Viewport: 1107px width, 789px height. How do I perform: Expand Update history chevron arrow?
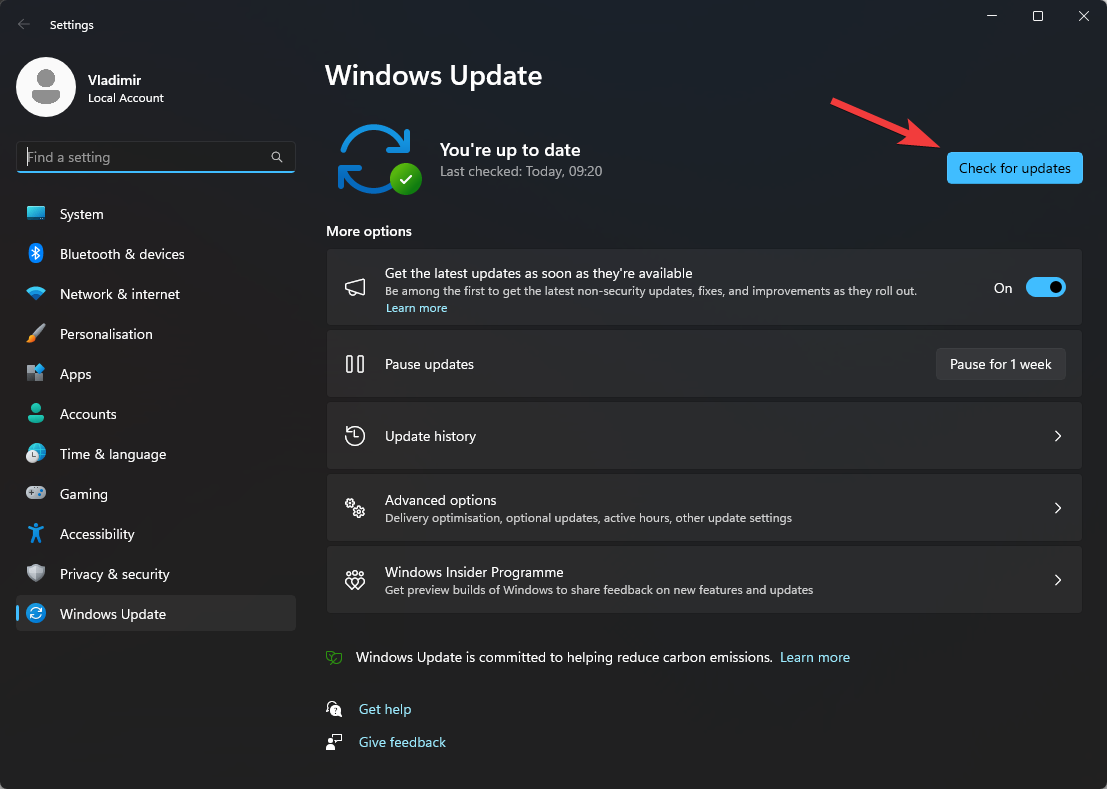[x=1058, y=436]
